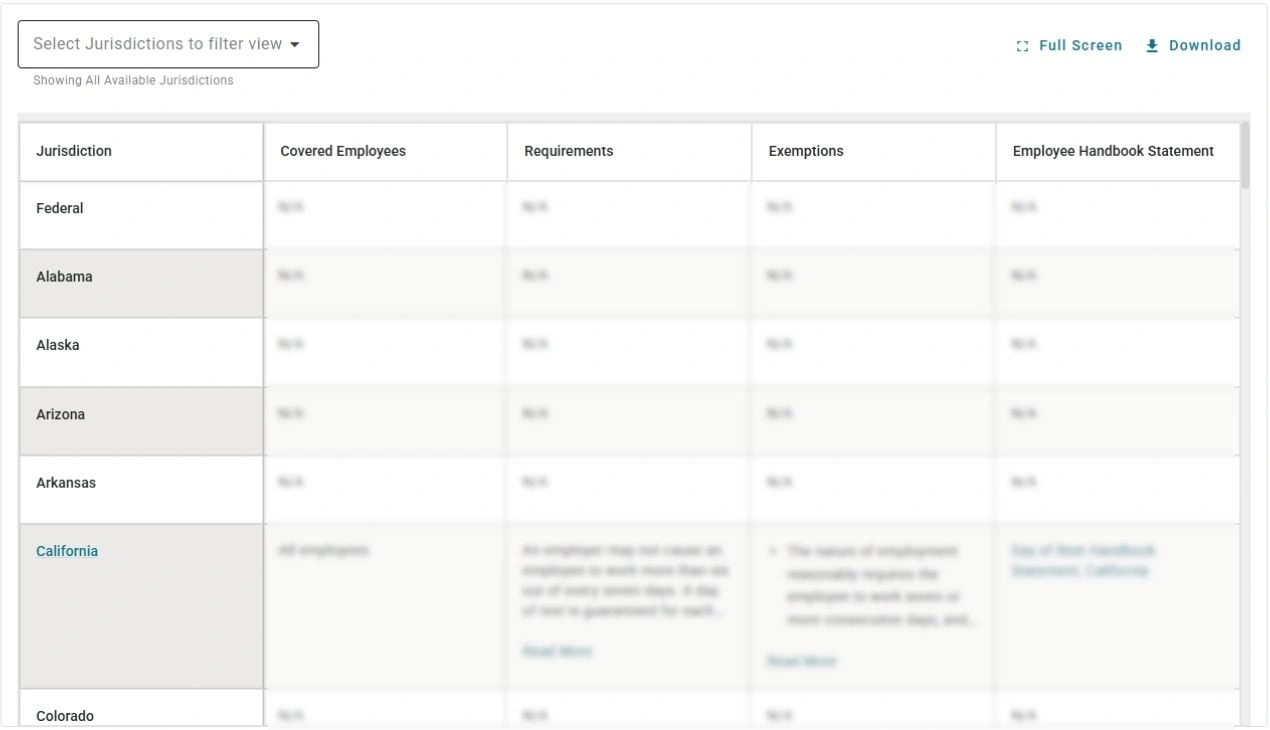
Task: Select the Exemptions column header
Action: (x=806, y=151)
